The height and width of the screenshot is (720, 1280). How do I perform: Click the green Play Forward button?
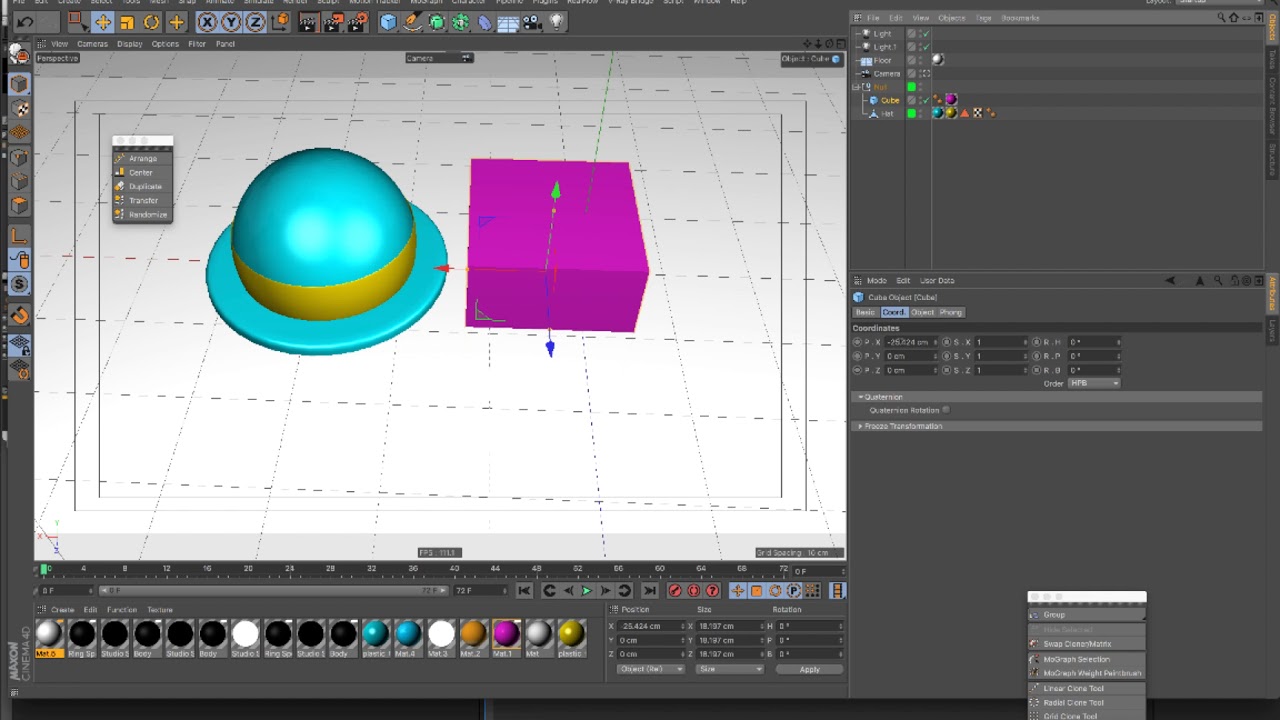pos(587,591)
